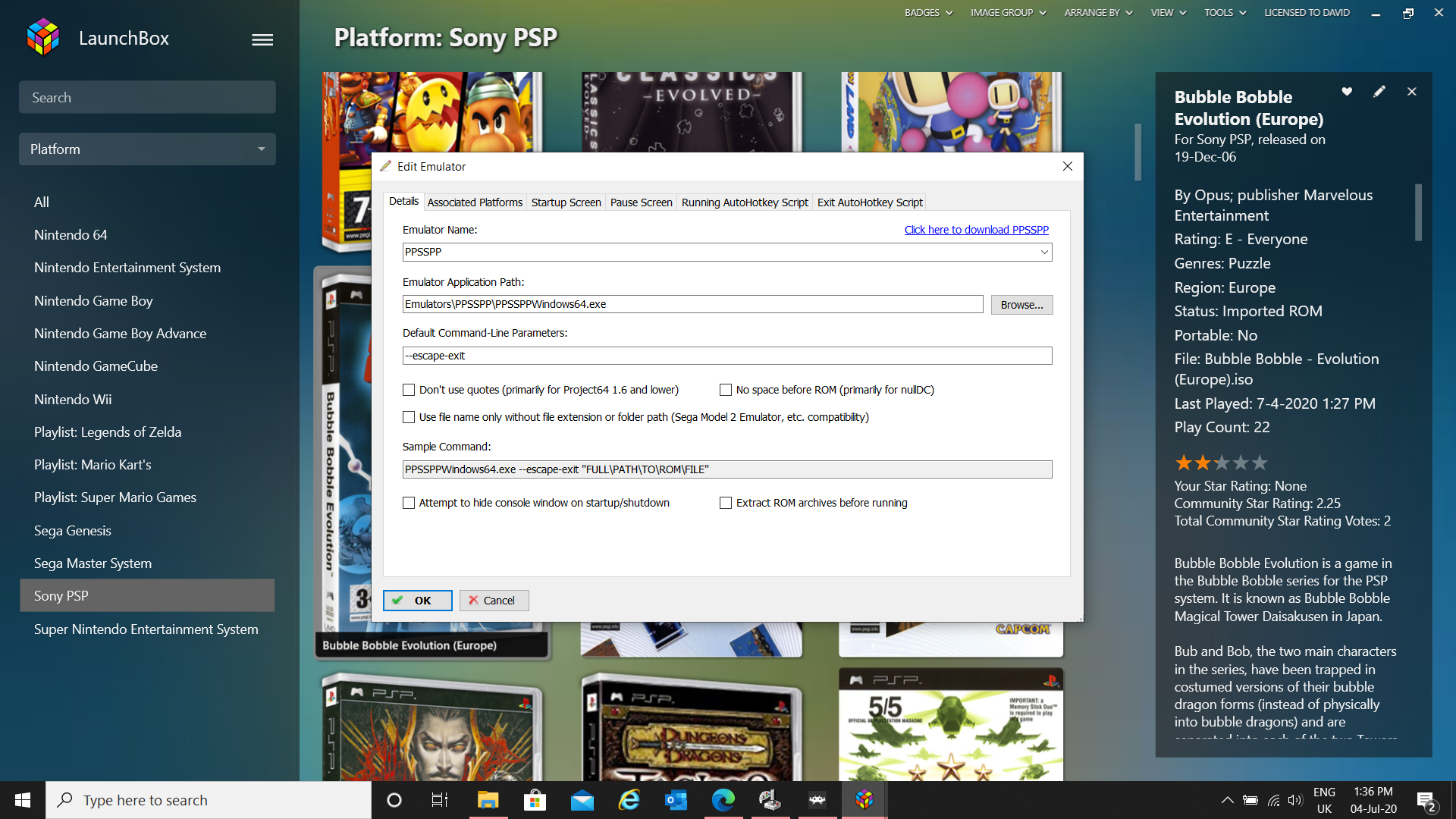
Task: Open Microsoft Store from taskbar
Action: [x=535, y=800]
